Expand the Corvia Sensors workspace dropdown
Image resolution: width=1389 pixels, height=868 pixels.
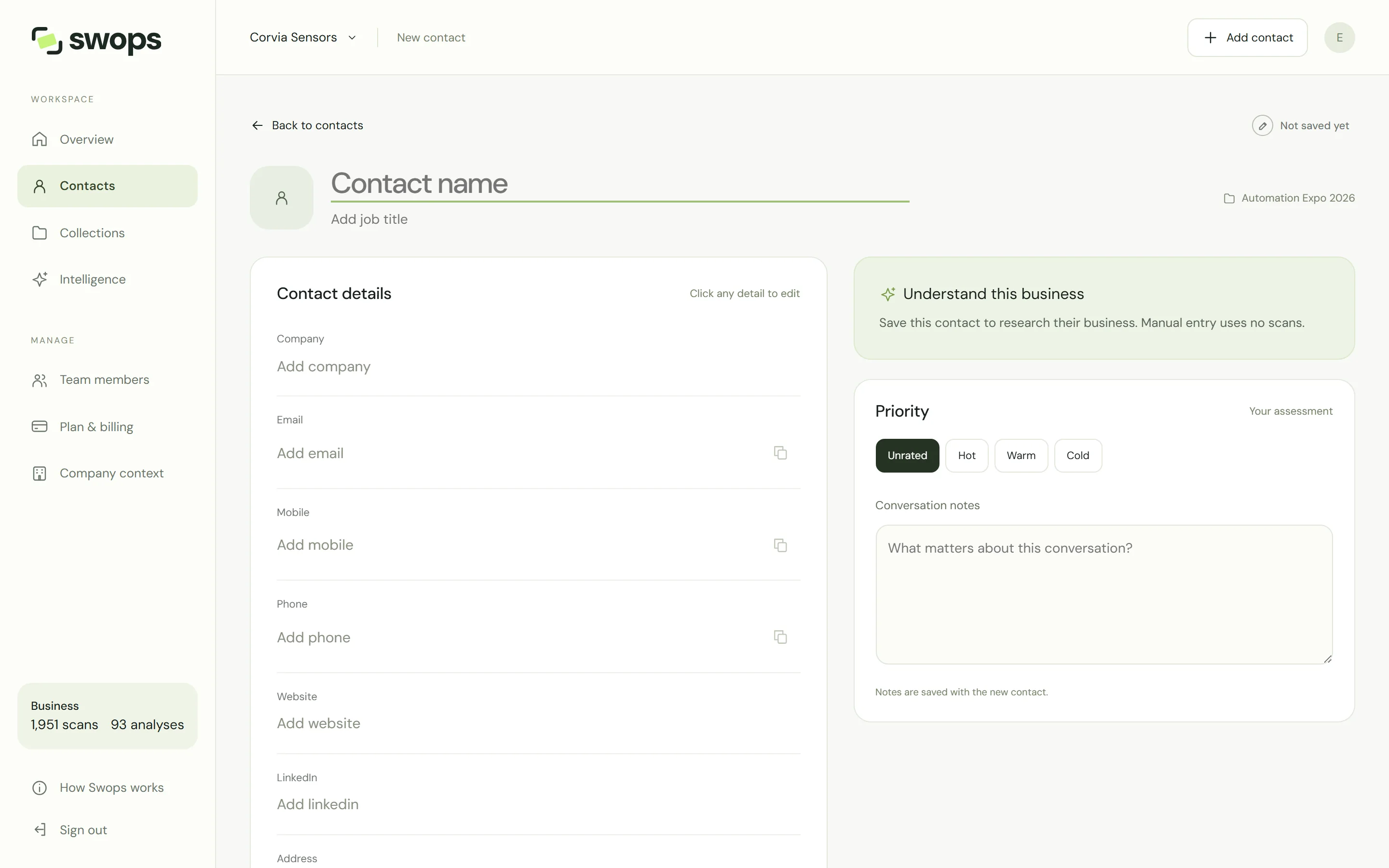303,38
